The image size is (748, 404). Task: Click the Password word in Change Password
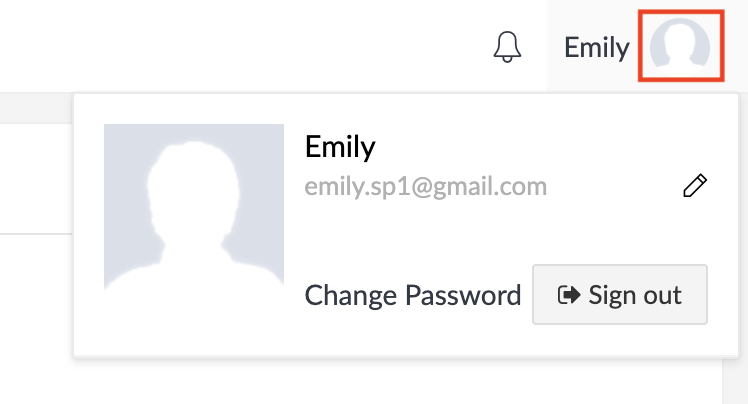click(x=463, y=295)
